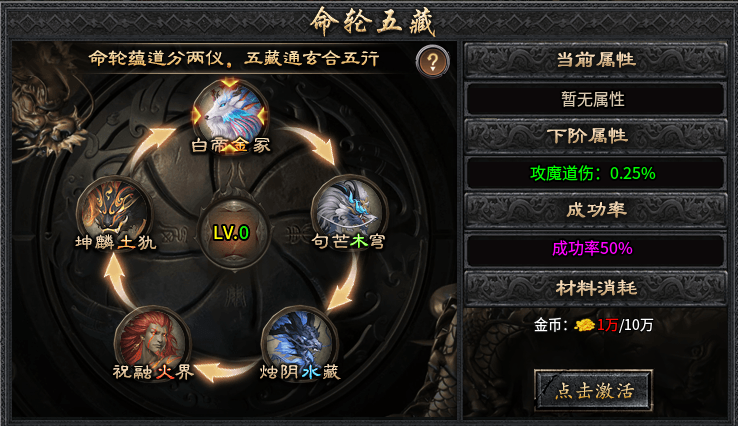This screenshot has height=426, width=738.
Task: Select the 坤麟土犰 earth beast icon
Action: [115, 213]
